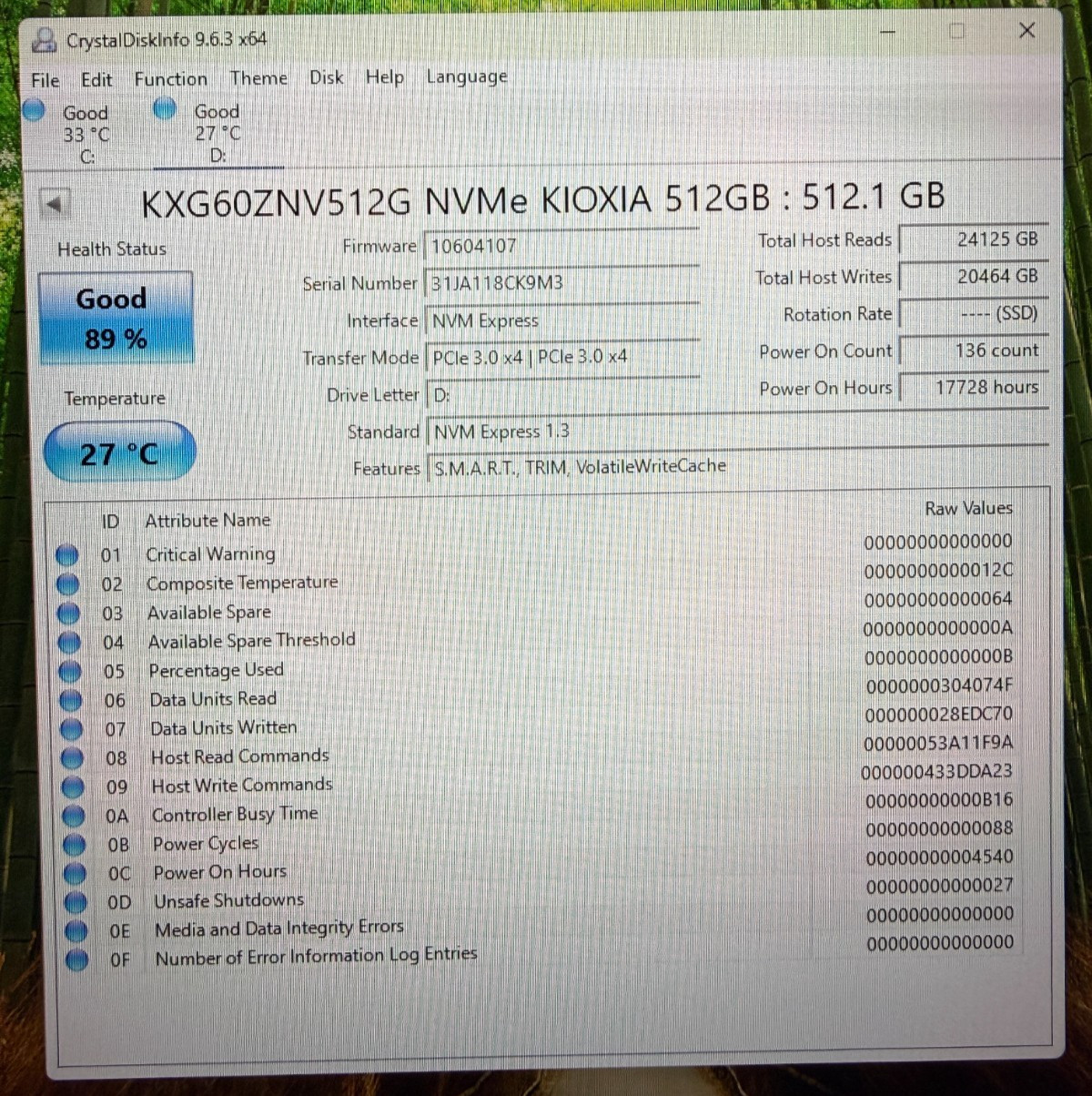This screenshot has width=1092, height=1096.
Task: Click the Total Host Reads value 24125 GB
Action: tap(973, 239)
